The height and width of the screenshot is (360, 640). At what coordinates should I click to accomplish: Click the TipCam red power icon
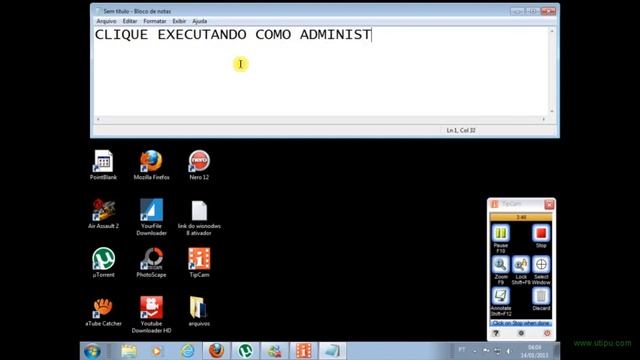click(547, 333)
